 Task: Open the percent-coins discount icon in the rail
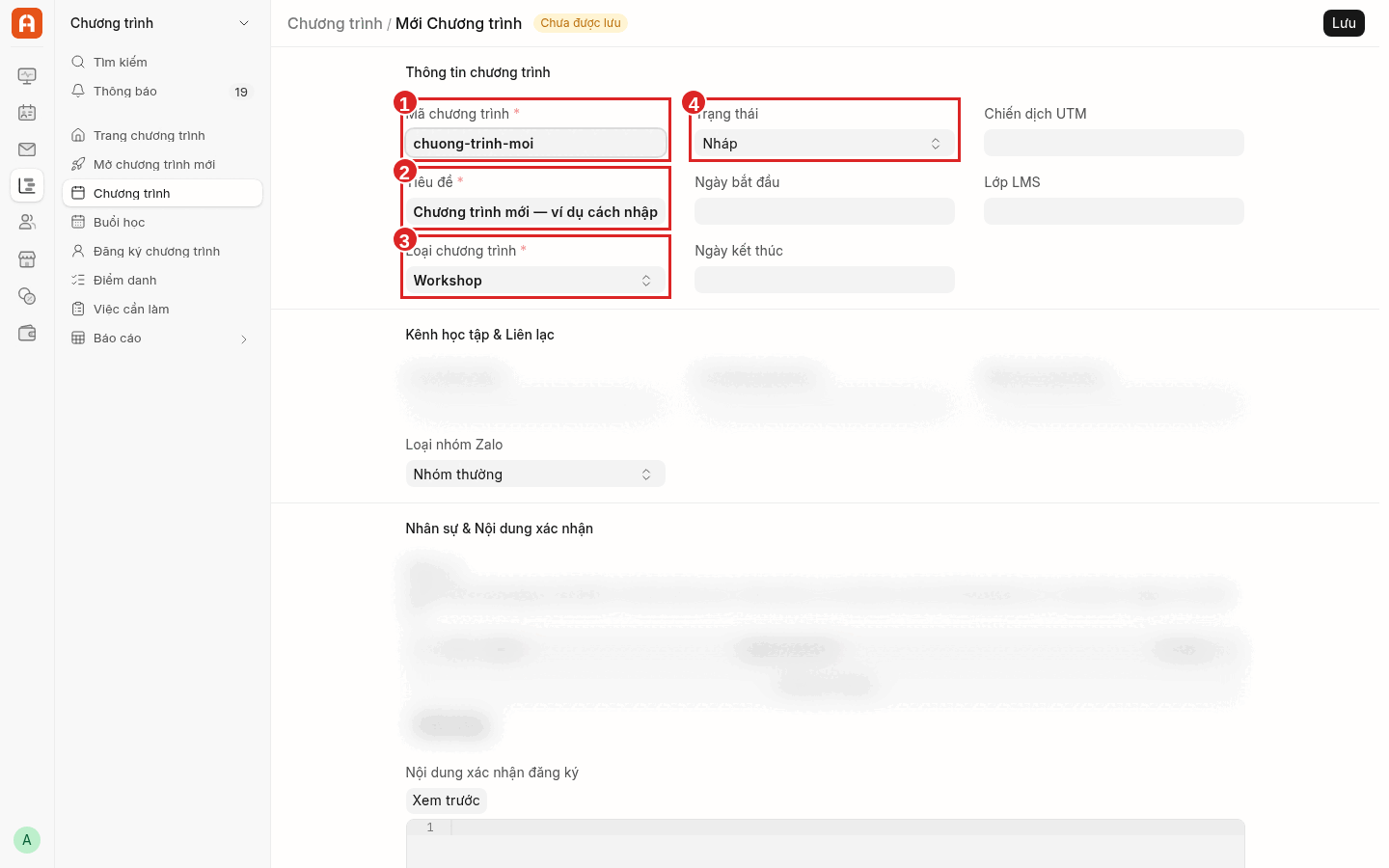coord(27,296)
